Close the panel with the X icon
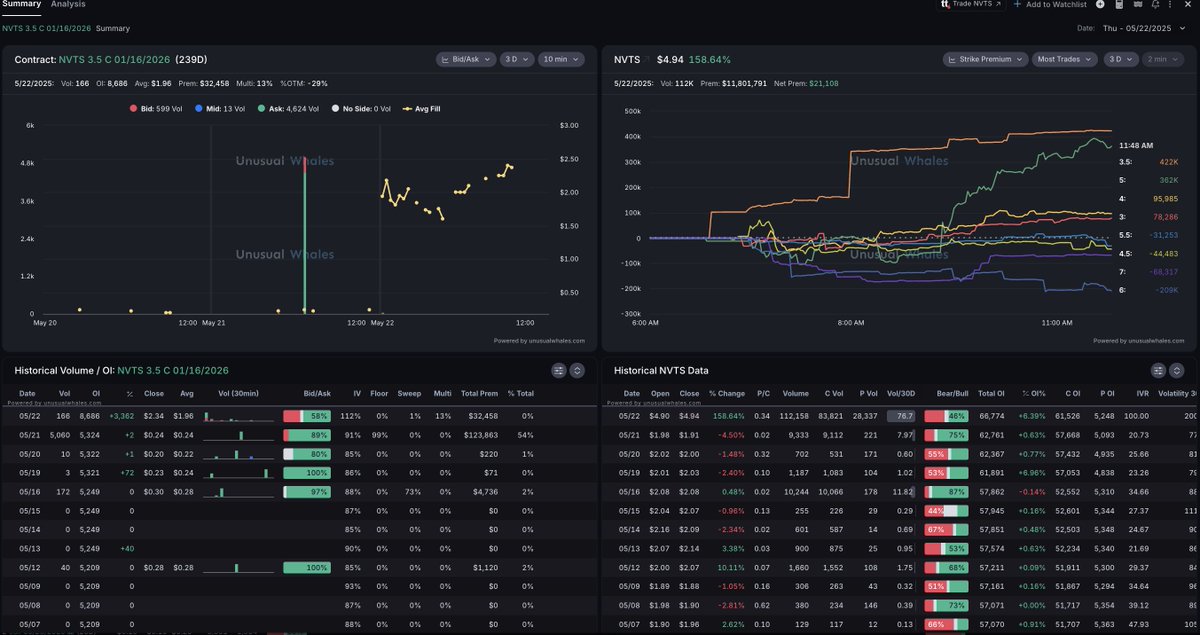 pyautogui.click(x=1189, y=5)
